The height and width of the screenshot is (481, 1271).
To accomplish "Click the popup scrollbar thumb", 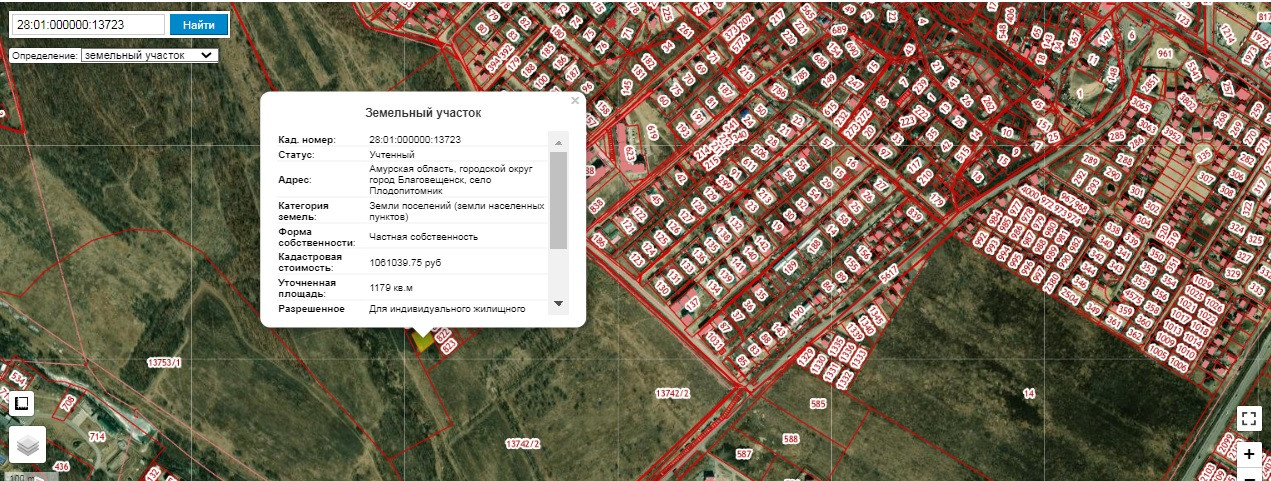I will click(x=558, y=200).
